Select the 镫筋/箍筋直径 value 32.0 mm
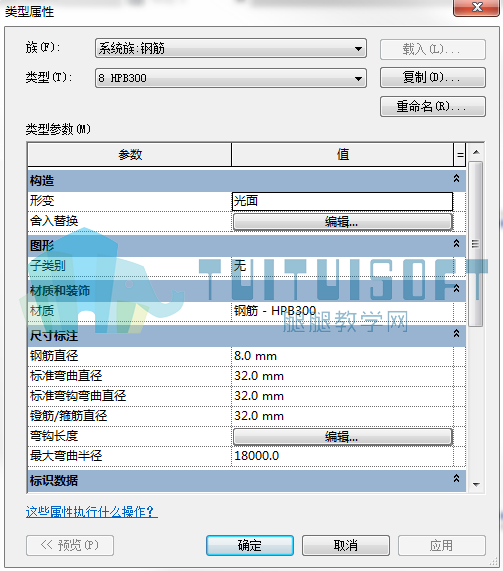The height and width of the screenshot is (571, 503). pyautogui.click(x=342, y=416)
